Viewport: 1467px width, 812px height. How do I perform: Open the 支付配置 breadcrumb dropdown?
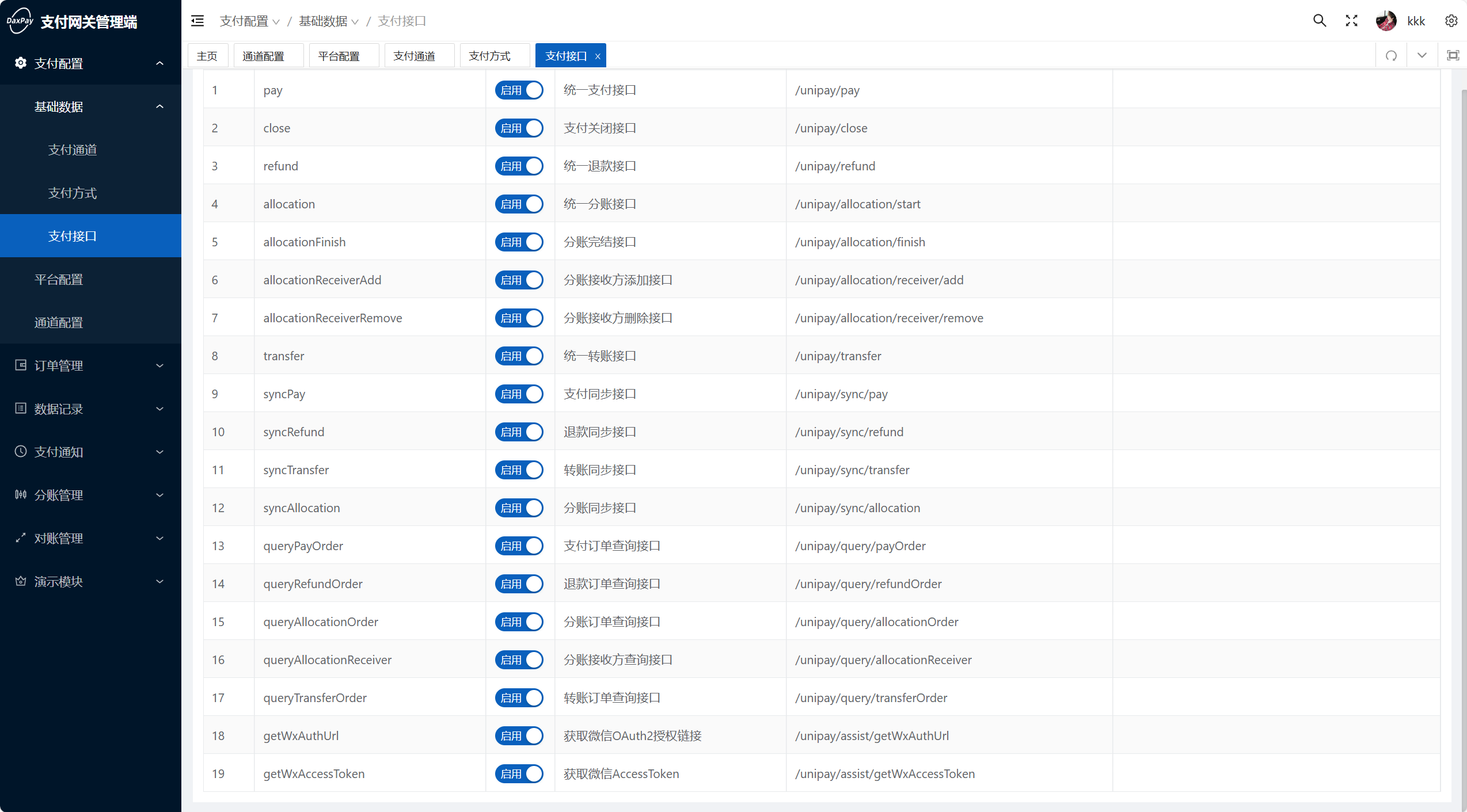pyautogui.click(x=250, y=21)
